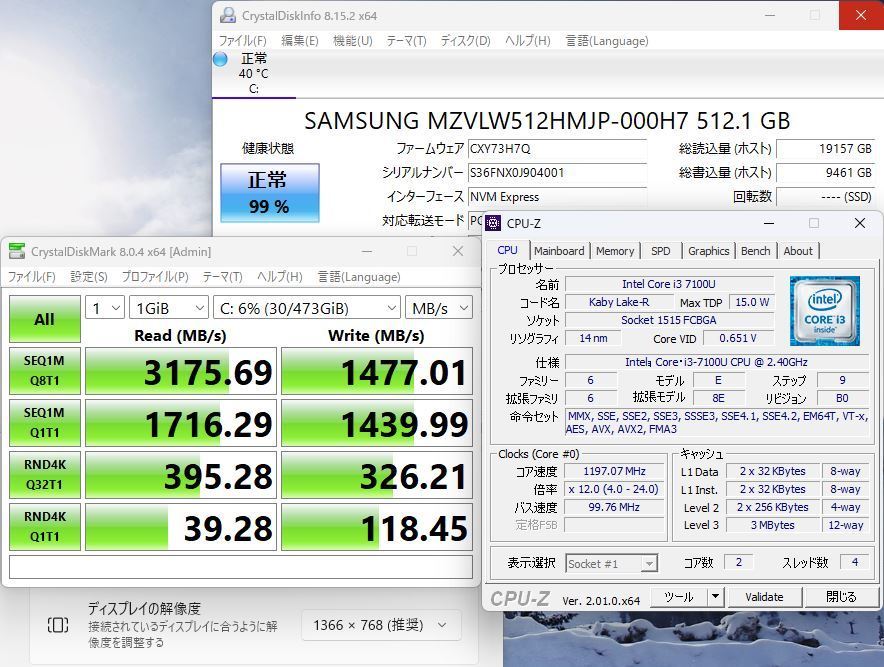
Task: Click the 正常 99 % health status button
Action: (x=269, y=193)
